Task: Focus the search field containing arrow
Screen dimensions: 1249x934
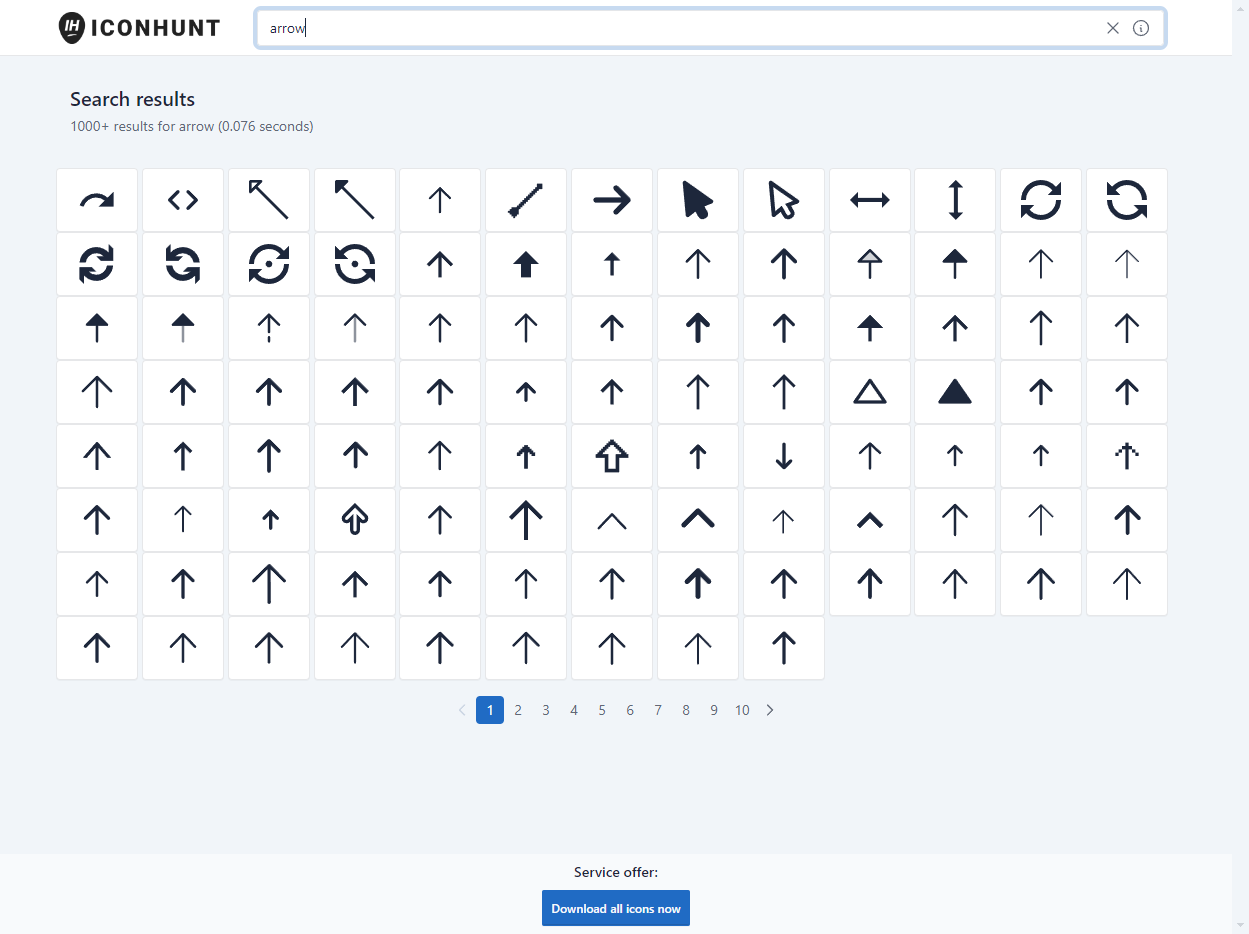Action: [680, 28]
